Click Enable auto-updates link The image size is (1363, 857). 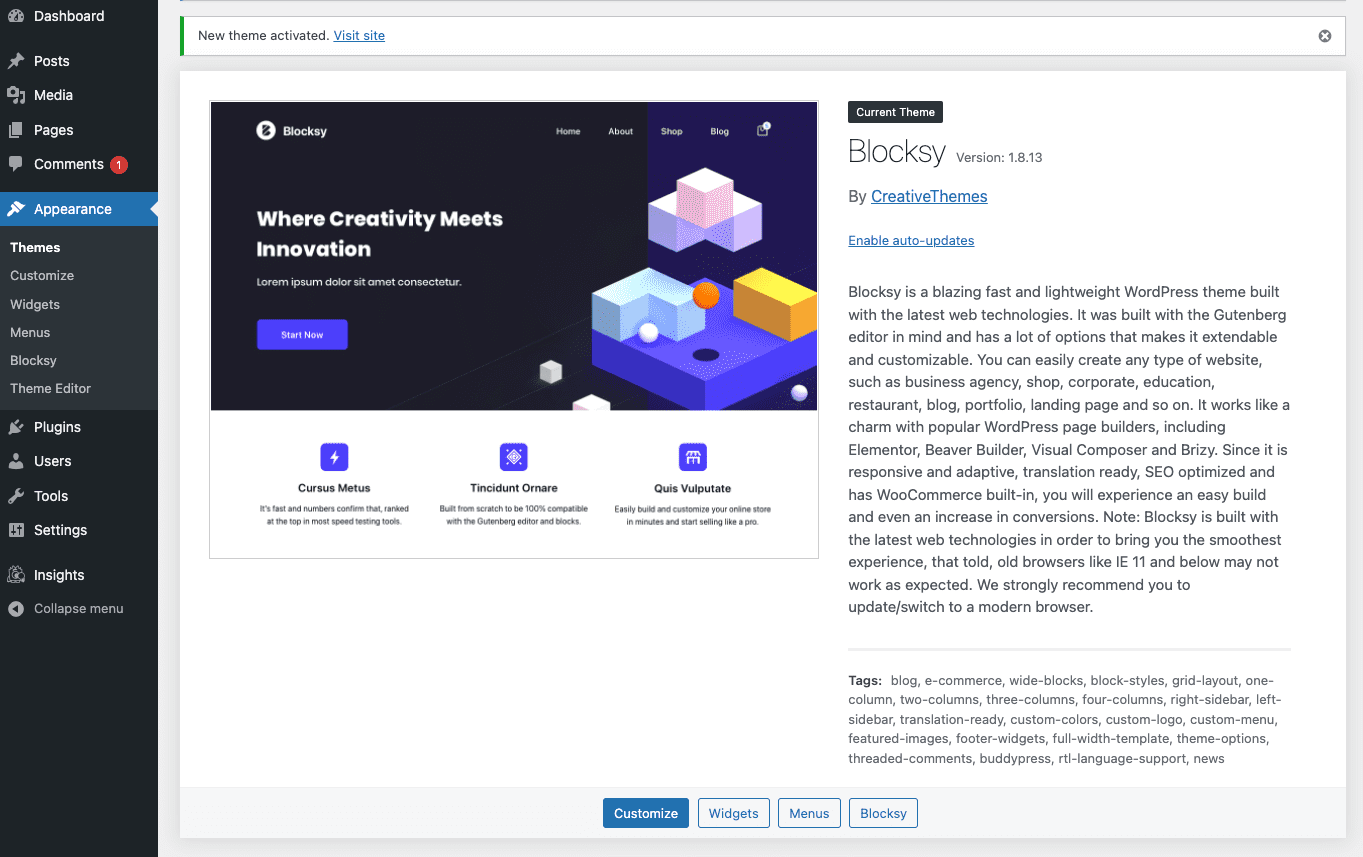911,240
